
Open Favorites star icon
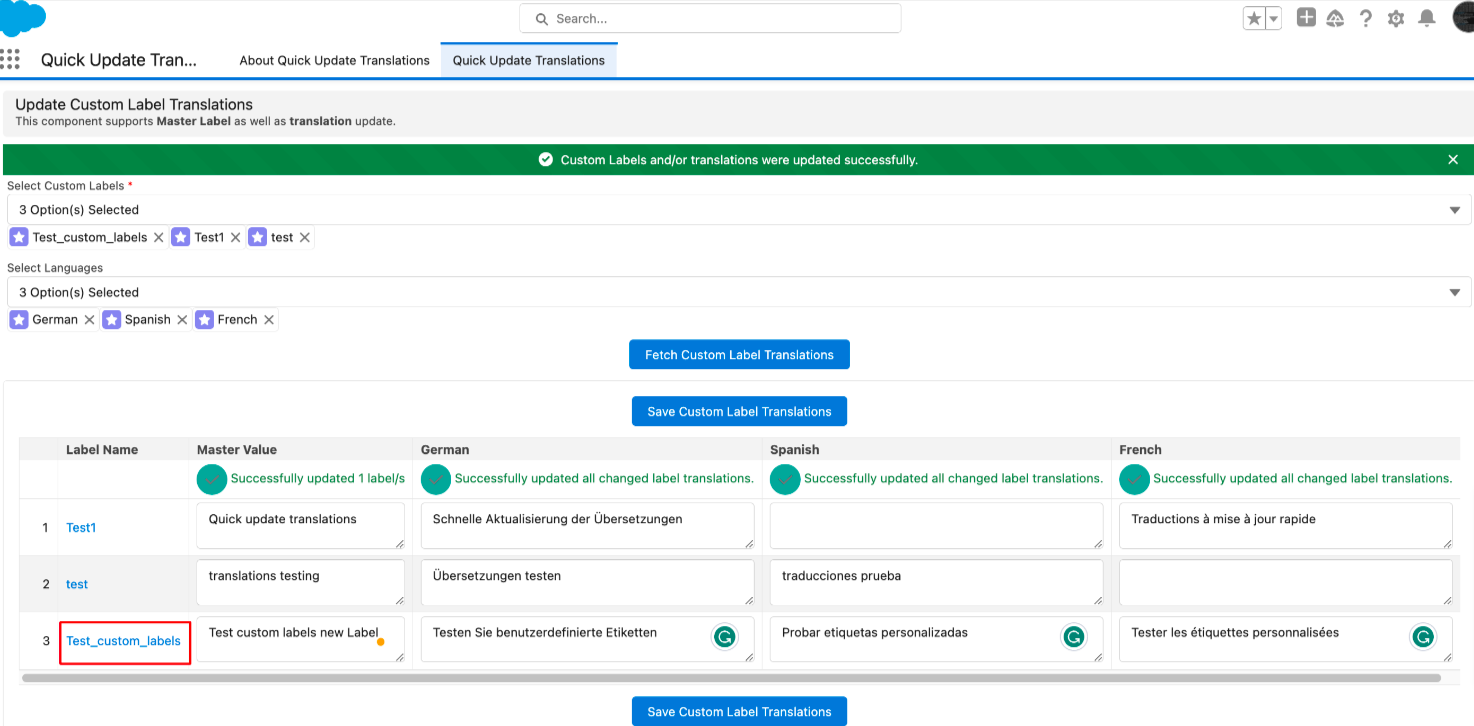(x=1254, y=18)
